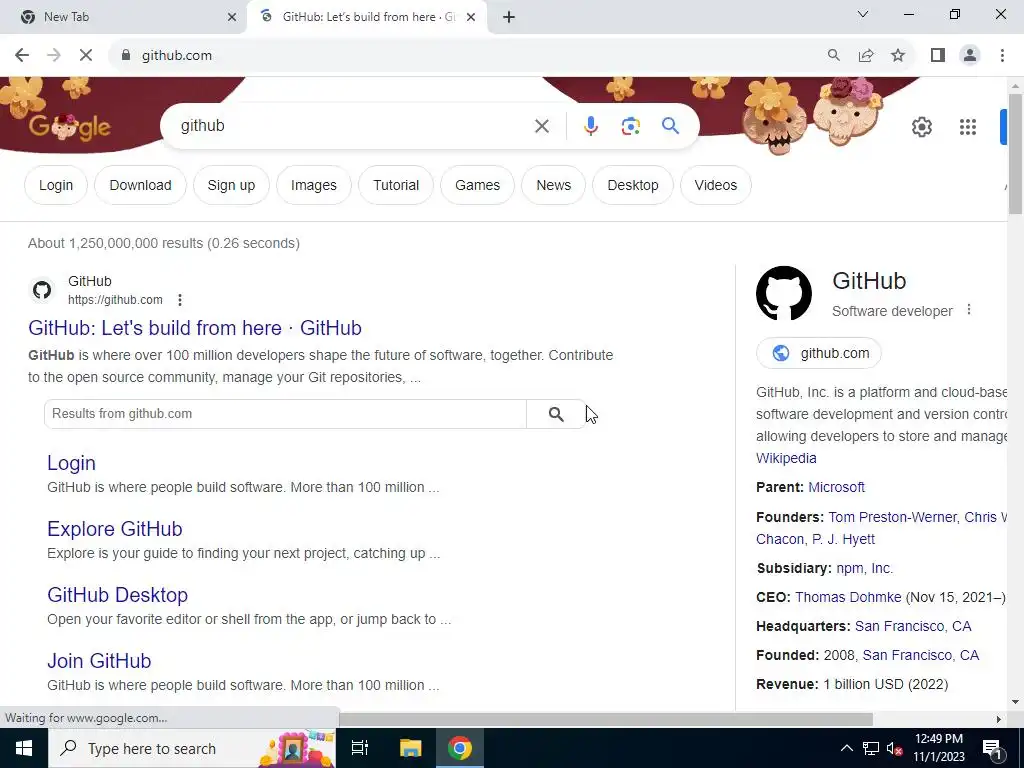The image size is (1024, 768).
Task: Select the Desktop filter chip
Action: click(x=633, y=185)
